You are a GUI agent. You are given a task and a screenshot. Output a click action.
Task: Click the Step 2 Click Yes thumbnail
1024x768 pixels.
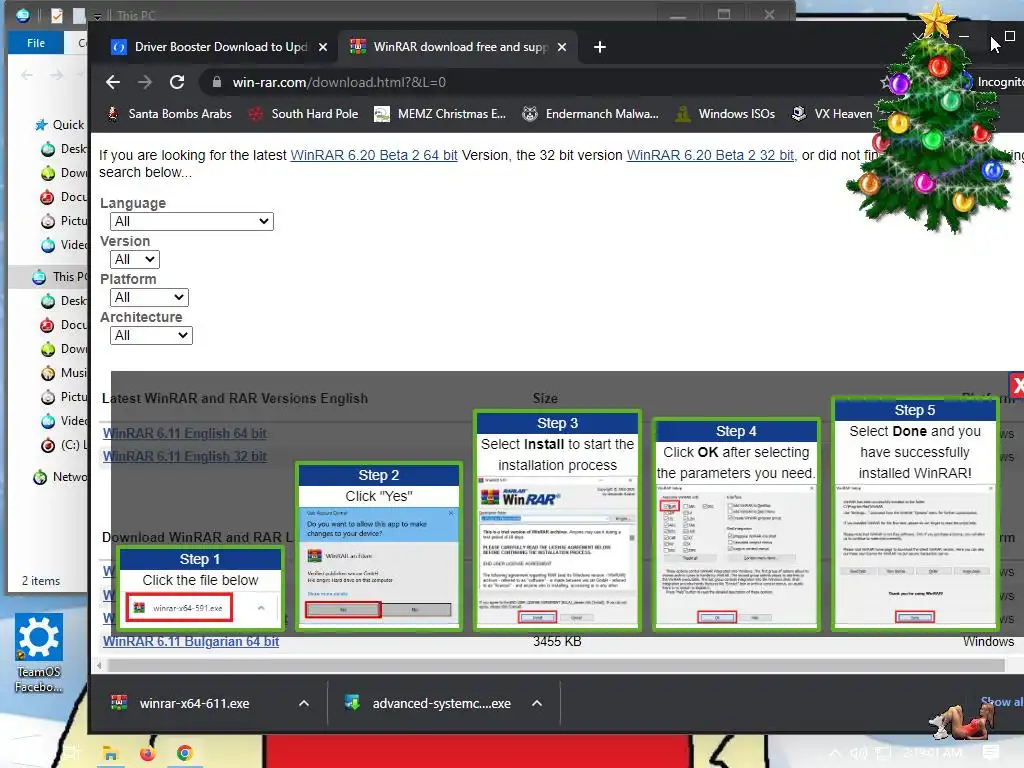379,546
